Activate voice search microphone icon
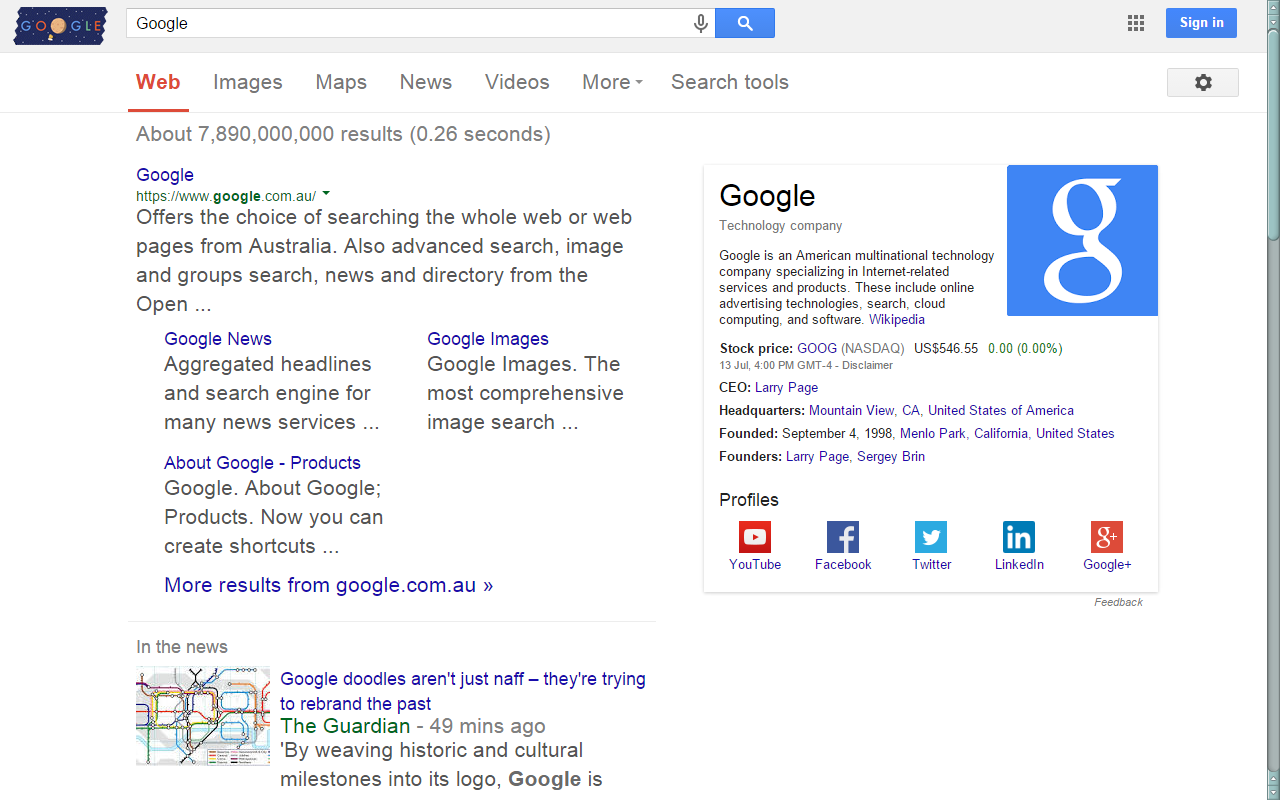 pos(701,23)
